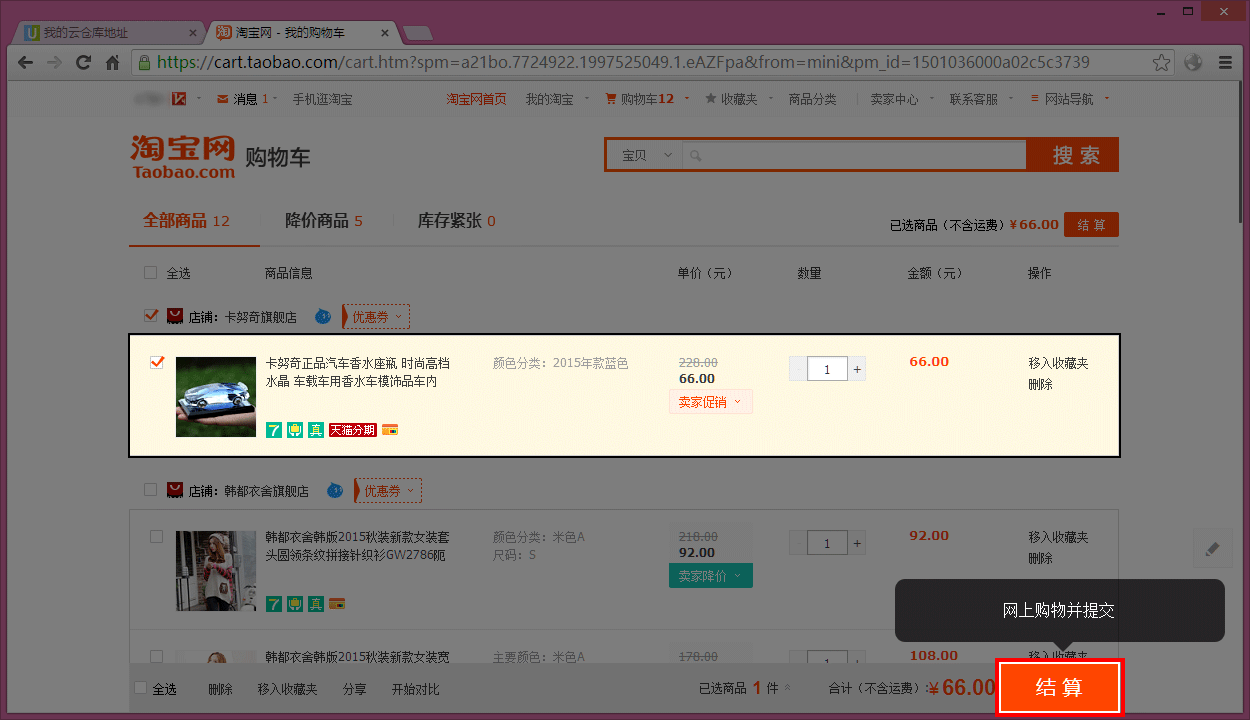Chat with 卡努奇旗舰店 via blue Wangwang icon
Image resolution: width=1250 pixels, height=720 pixels.
click(322, 316)
